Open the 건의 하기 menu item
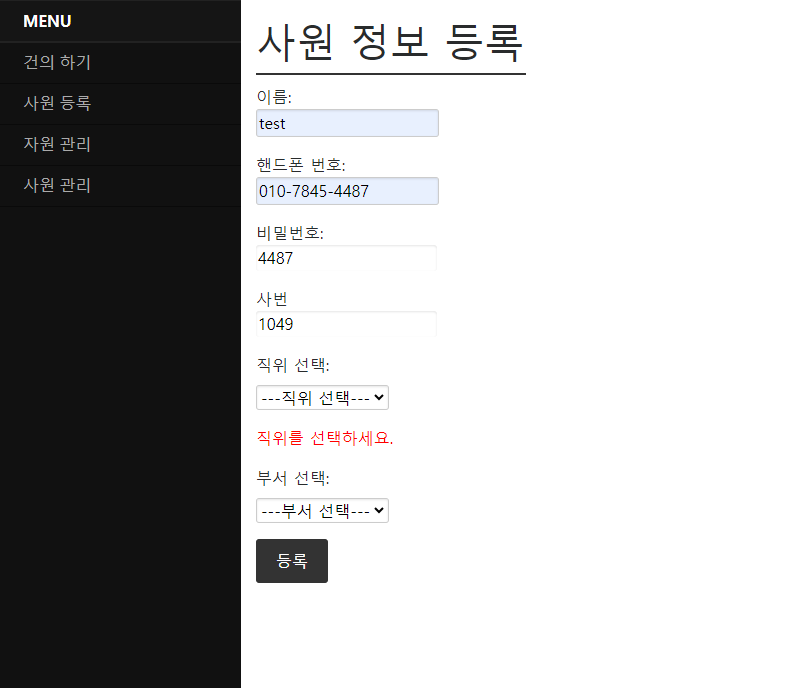Screen dimensions: 791x688 click(120, 63)
